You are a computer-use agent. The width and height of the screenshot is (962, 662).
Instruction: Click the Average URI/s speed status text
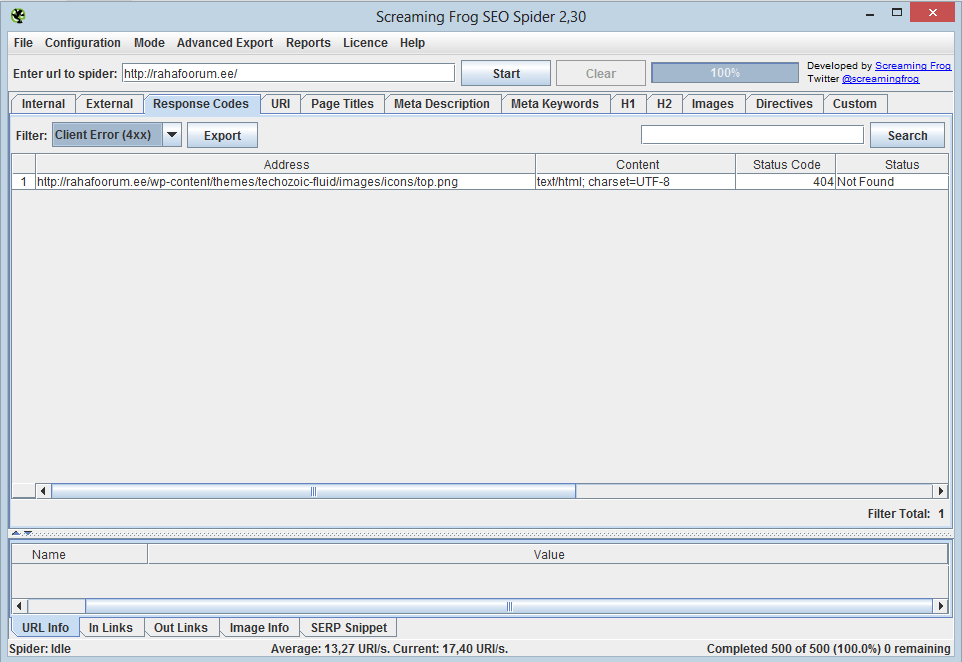pyautogui.click(x=389, y=649)
